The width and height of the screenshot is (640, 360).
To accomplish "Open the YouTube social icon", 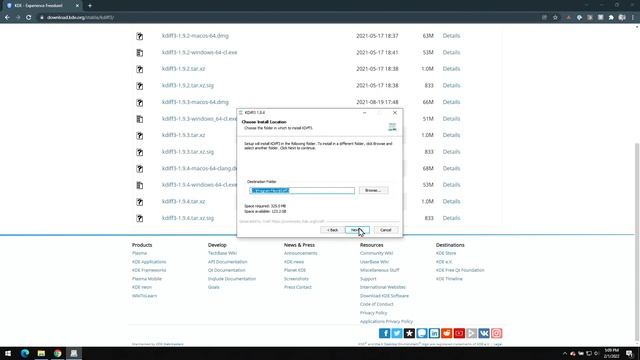I will click(x=459, y=333).
